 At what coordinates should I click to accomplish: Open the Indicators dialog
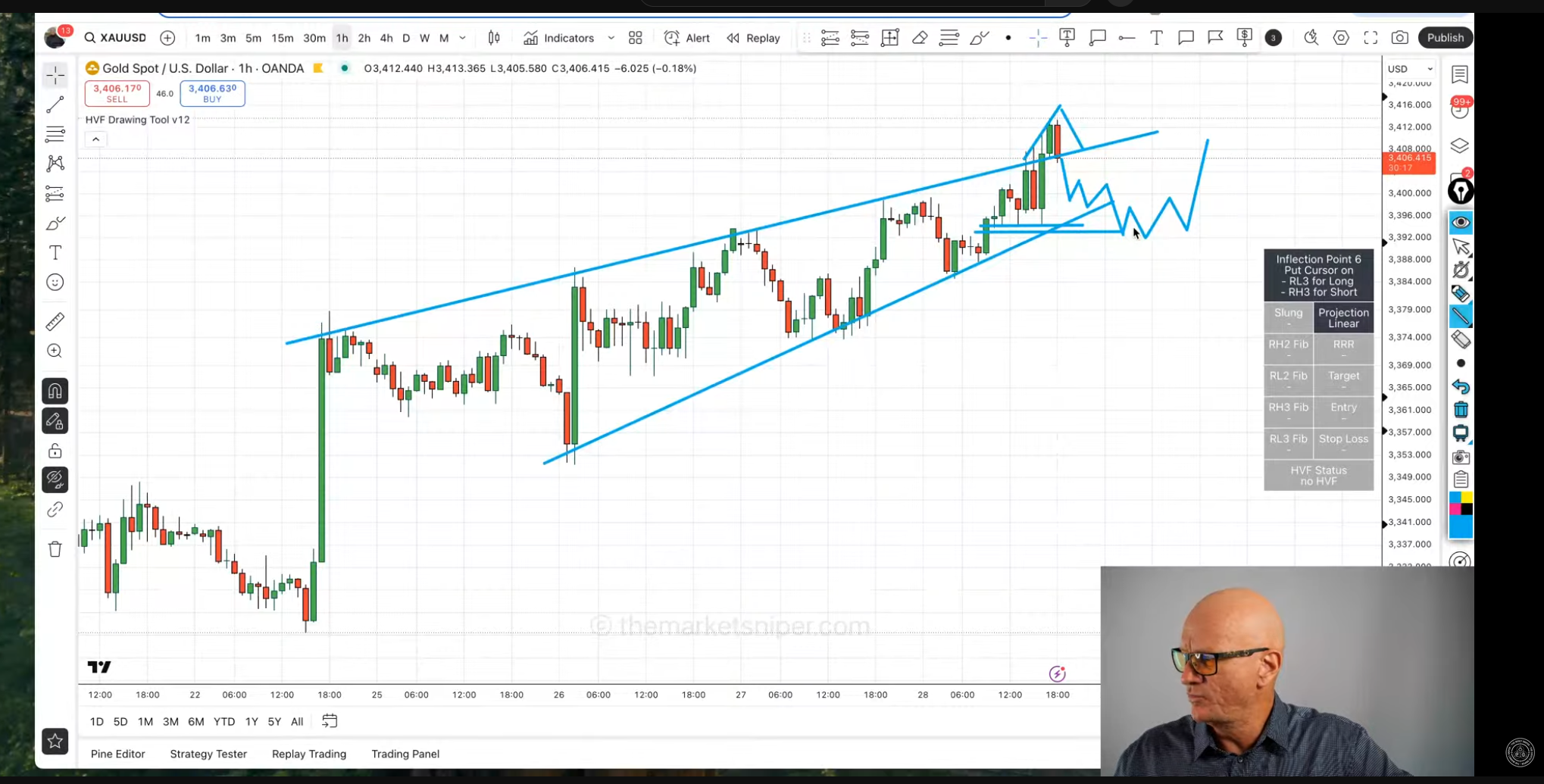[559, 38]
